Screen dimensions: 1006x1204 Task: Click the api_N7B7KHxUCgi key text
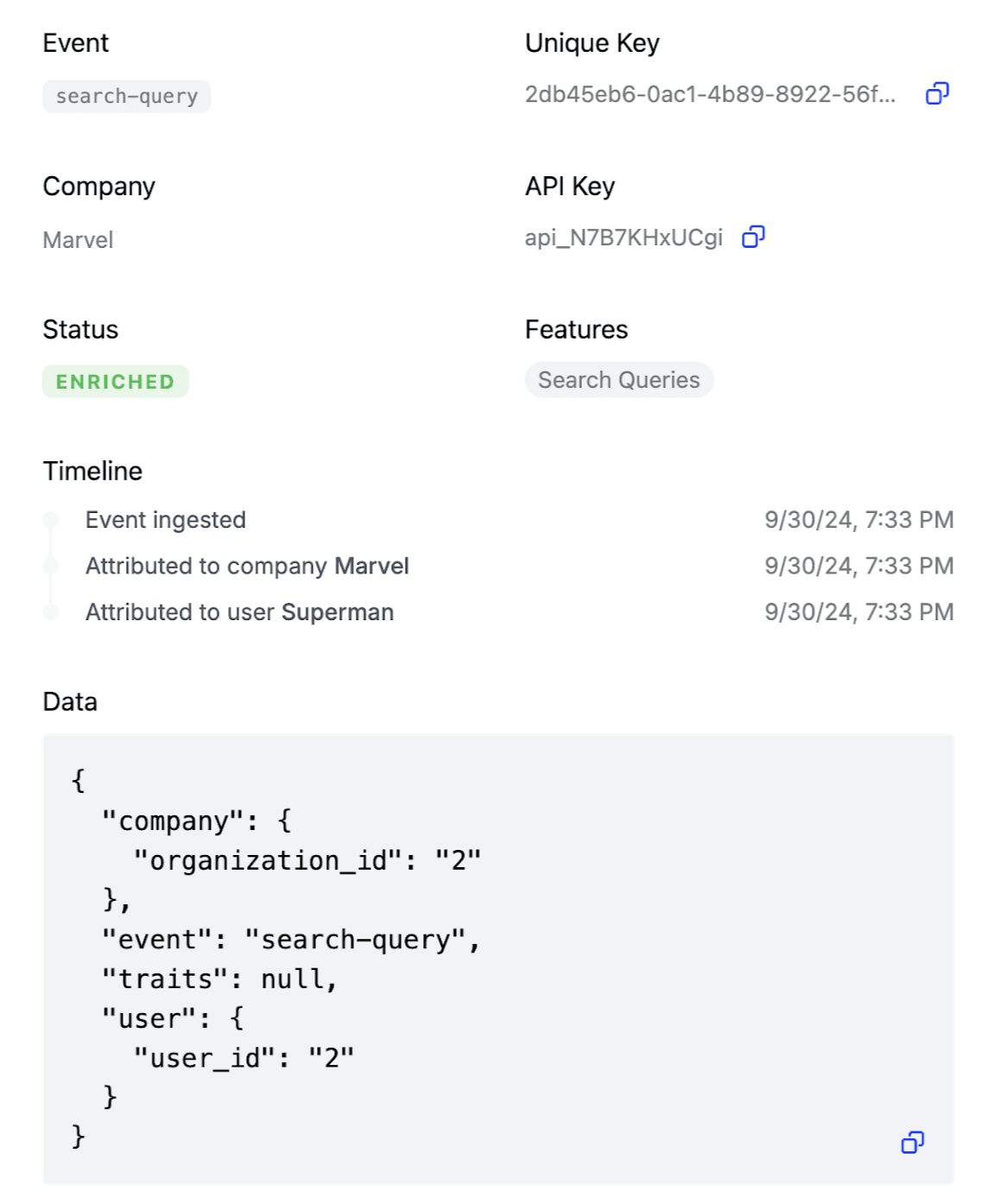point(623,238)
